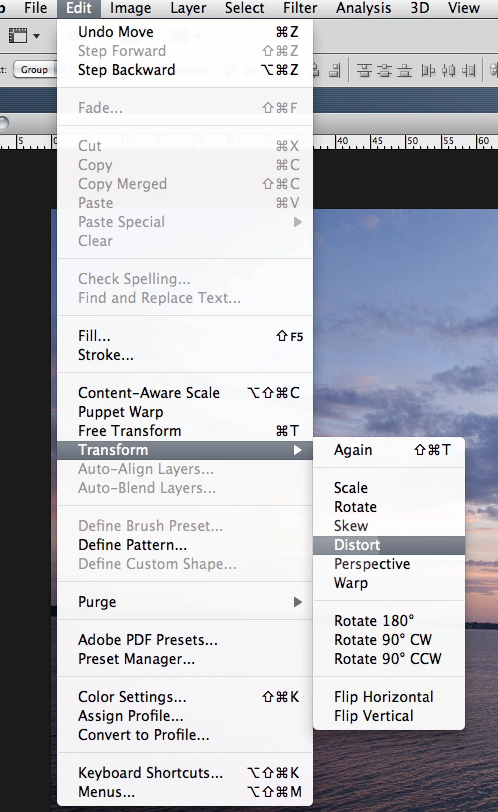This screenshot has height=812, width=498.
Task: Choose Undo Move from Edit menu
Action: pyautogui.click(x=185, y=32)
